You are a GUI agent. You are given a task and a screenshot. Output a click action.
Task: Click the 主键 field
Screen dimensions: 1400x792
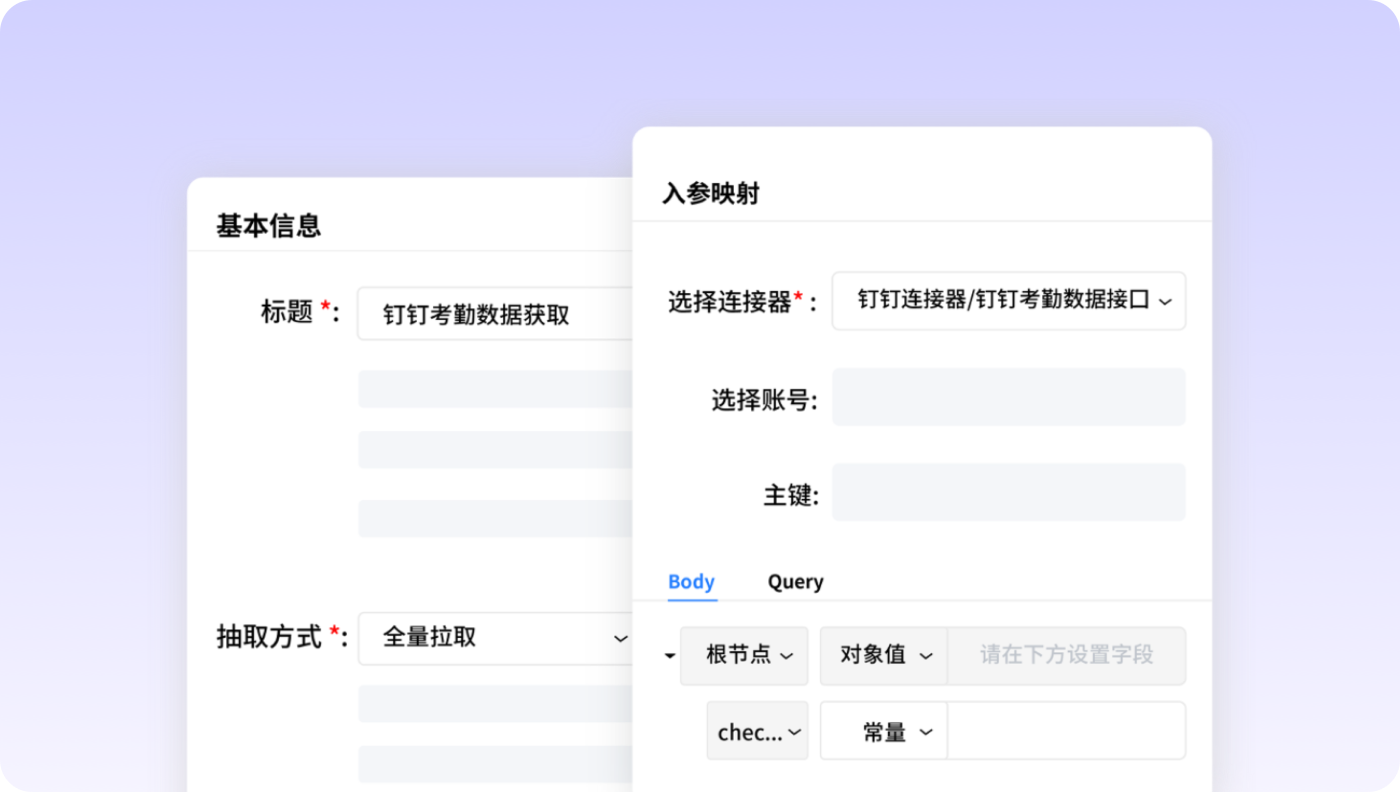click(x=1008, y=492)
